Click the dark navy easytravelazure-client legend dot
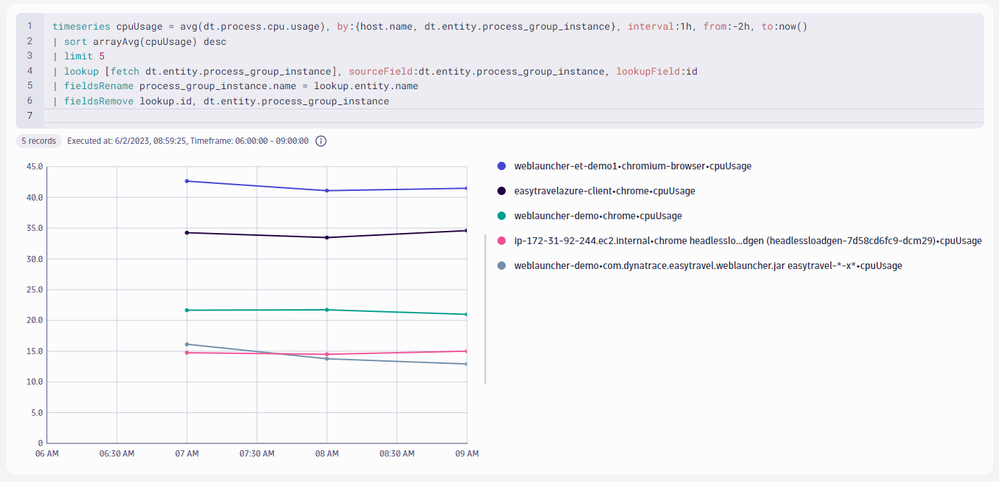The height and width of the screenshot is (482, 999). coord(501,190)
